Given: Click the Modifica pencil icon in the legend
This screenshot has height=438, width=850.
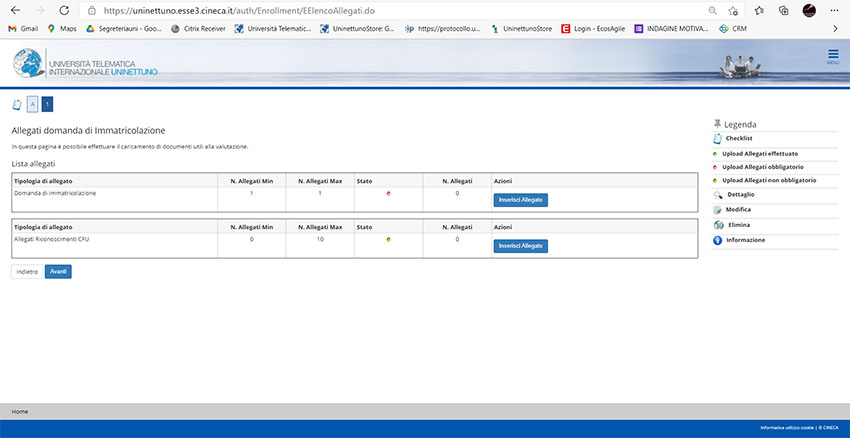Looking at the screenshot, I should pos(717,210).
